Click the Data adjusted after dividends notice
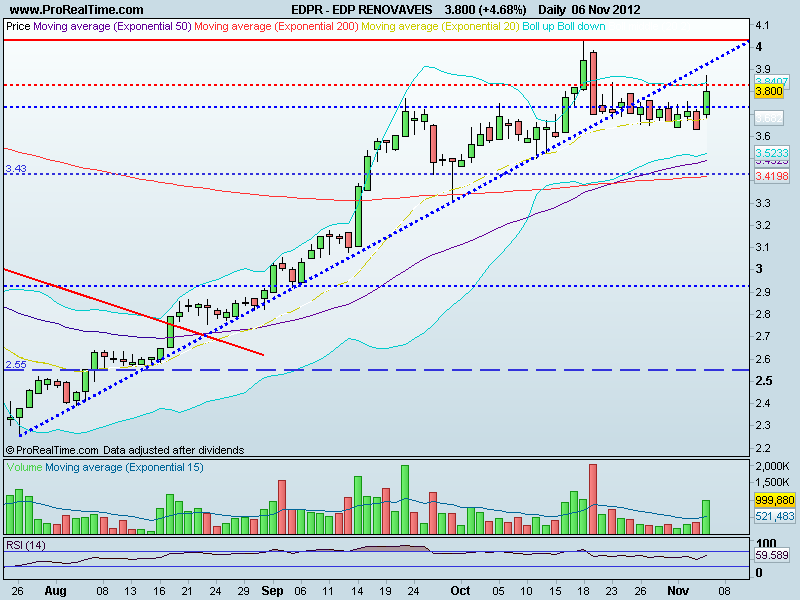This screenshot has height=600, width=800. click(x=173, y=450)
